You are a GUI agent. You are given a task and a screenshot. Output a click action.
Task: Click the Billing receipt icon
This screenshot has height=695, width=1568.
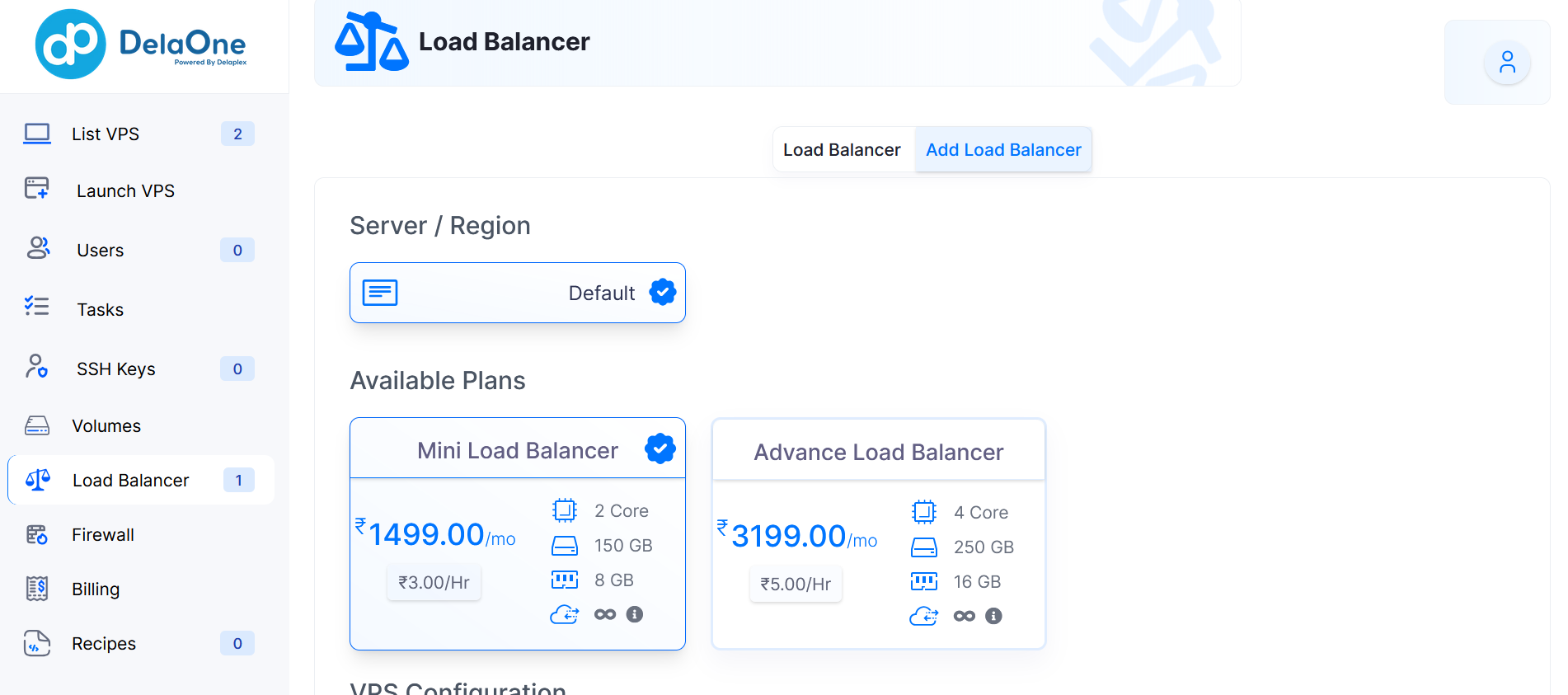[37, 589]
